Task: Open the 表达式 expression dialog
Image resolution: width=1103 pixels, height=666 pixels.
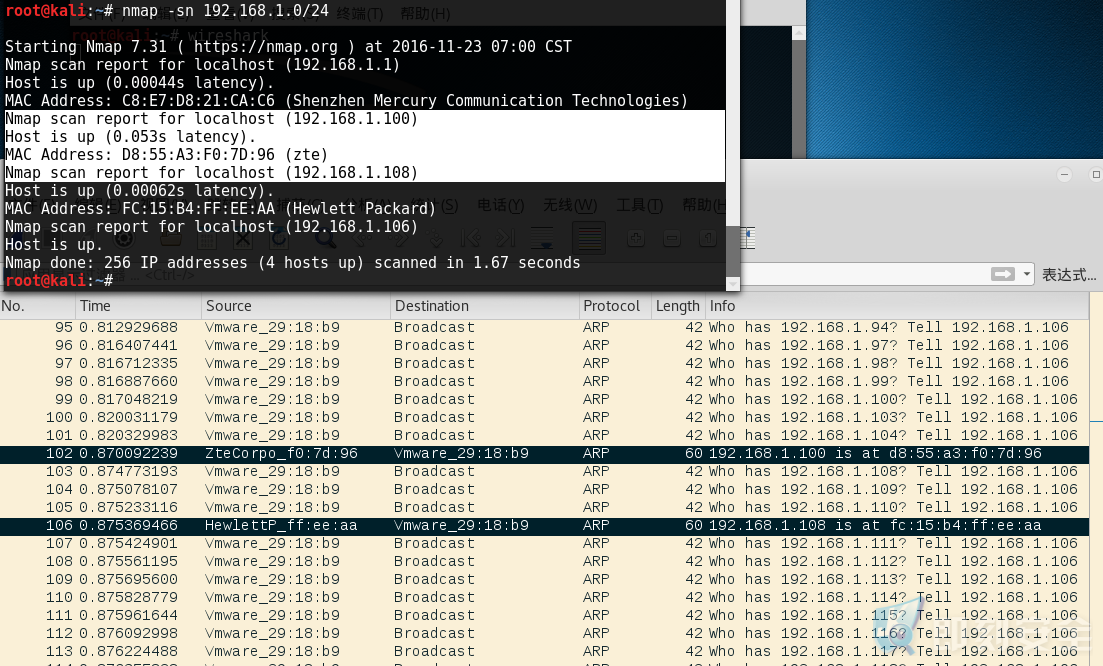Action: (x=1069, y=274)
